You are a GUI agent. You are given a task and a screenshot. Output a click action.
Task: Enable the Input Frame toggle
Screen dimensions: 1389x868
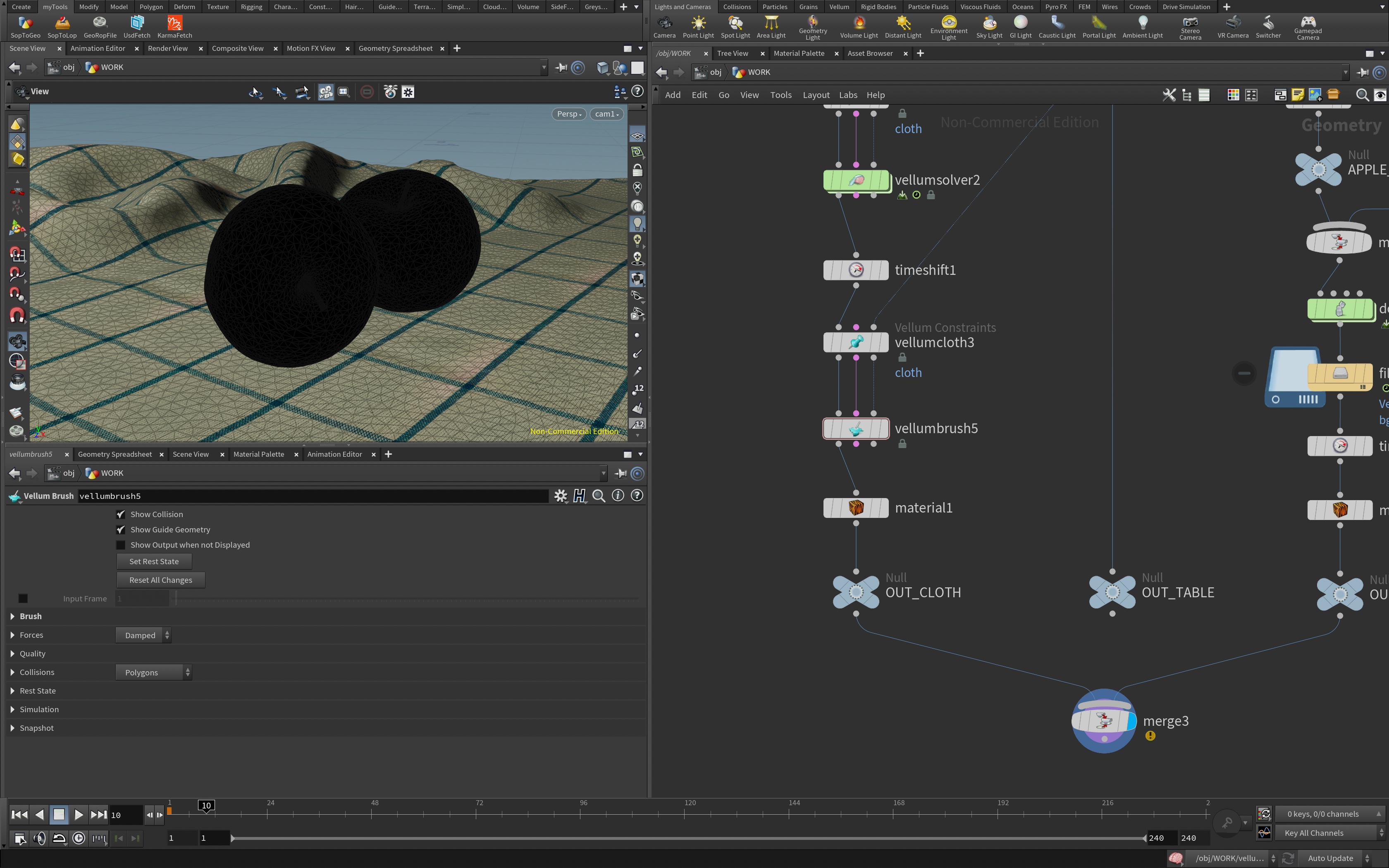coord(23,599)
